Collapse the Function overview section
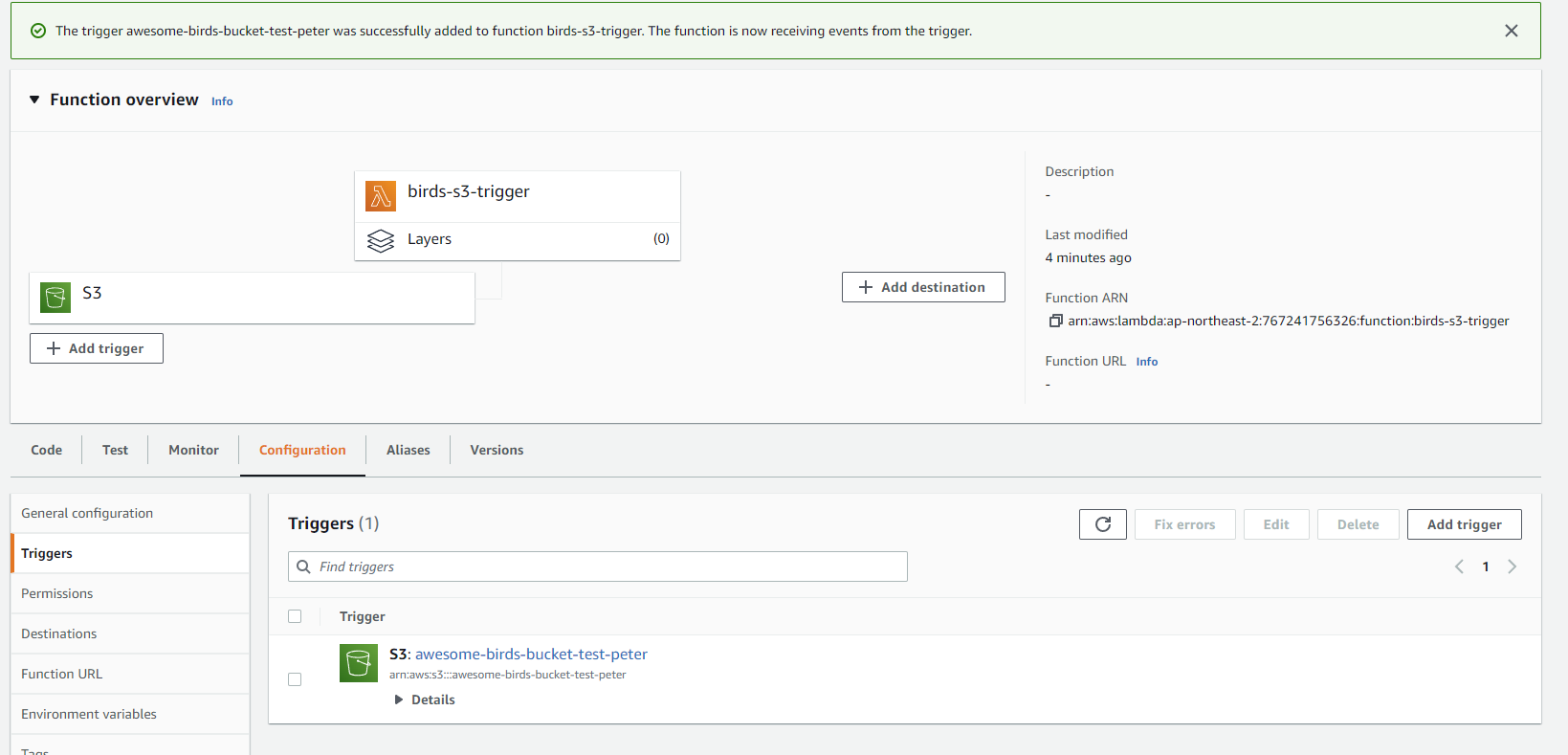This screenshot has width=1568, height=755. pos(34,100)
